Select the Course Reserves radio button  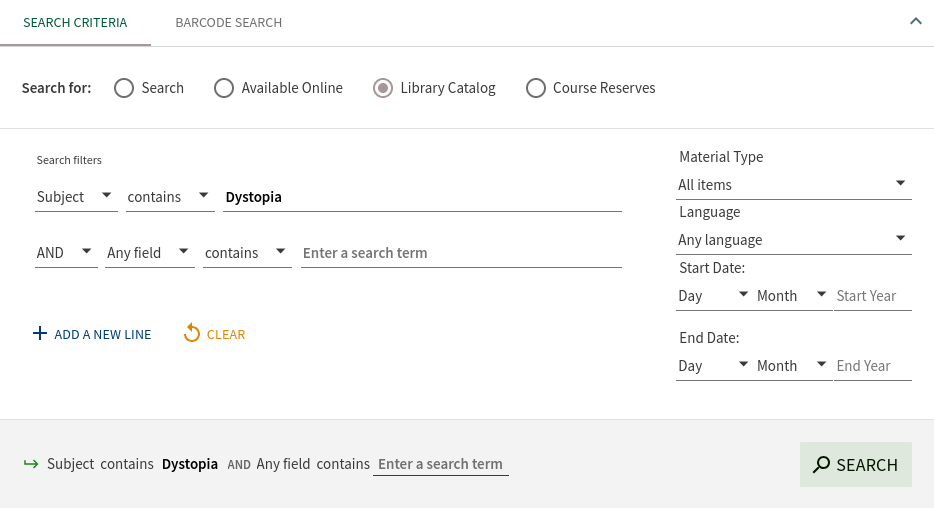pos(536,88)
